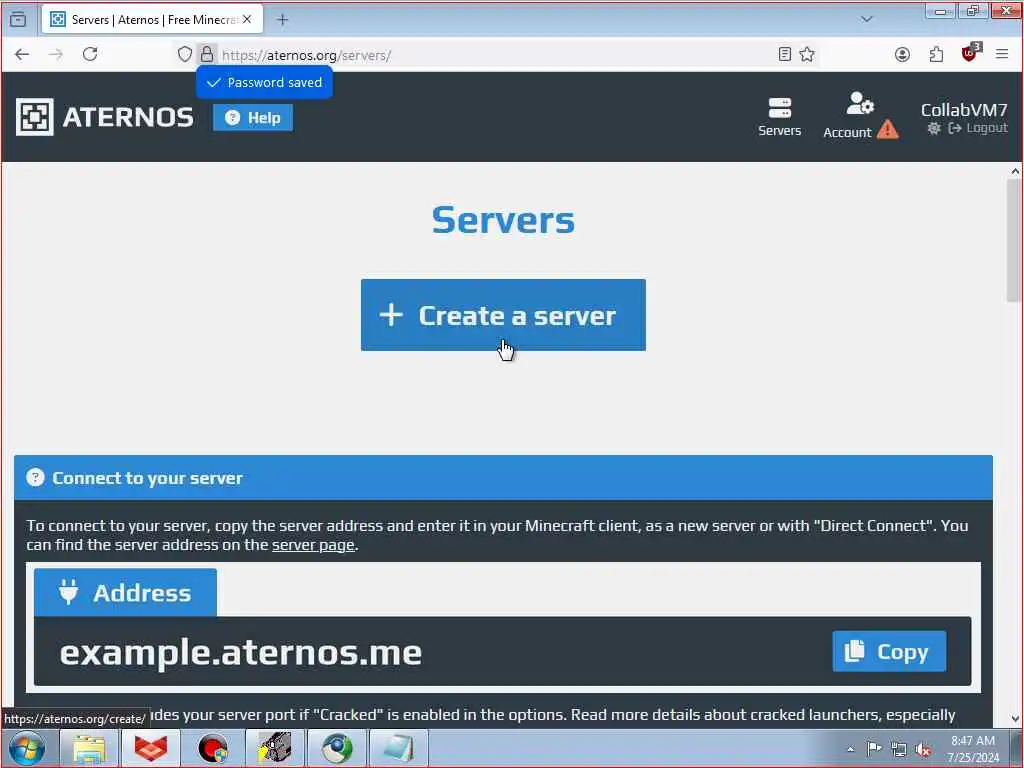Select the Servers | Aternos tab
The image size is (1024, 768).
(153, 20)
